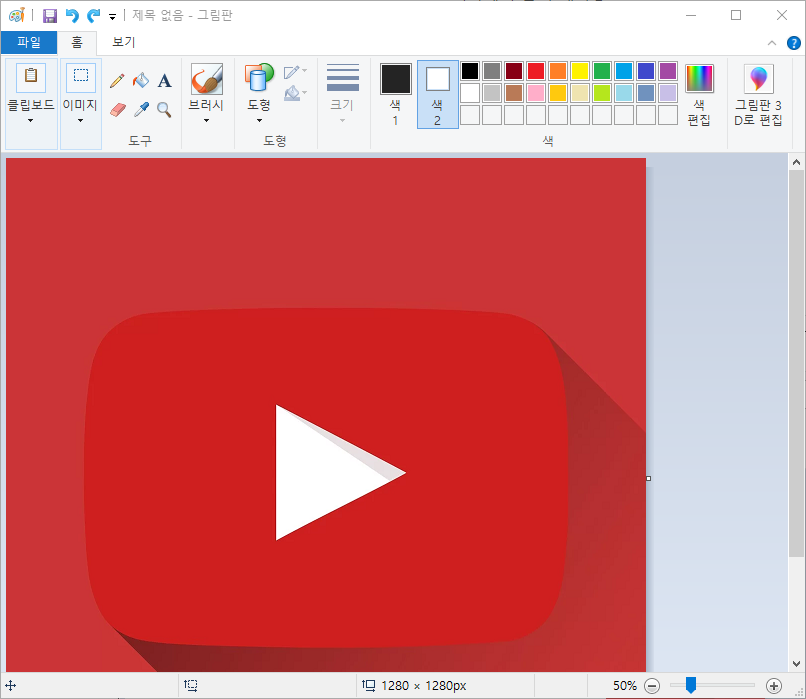Select Color 2 background button
806x699 pixels.
(437, 94)
